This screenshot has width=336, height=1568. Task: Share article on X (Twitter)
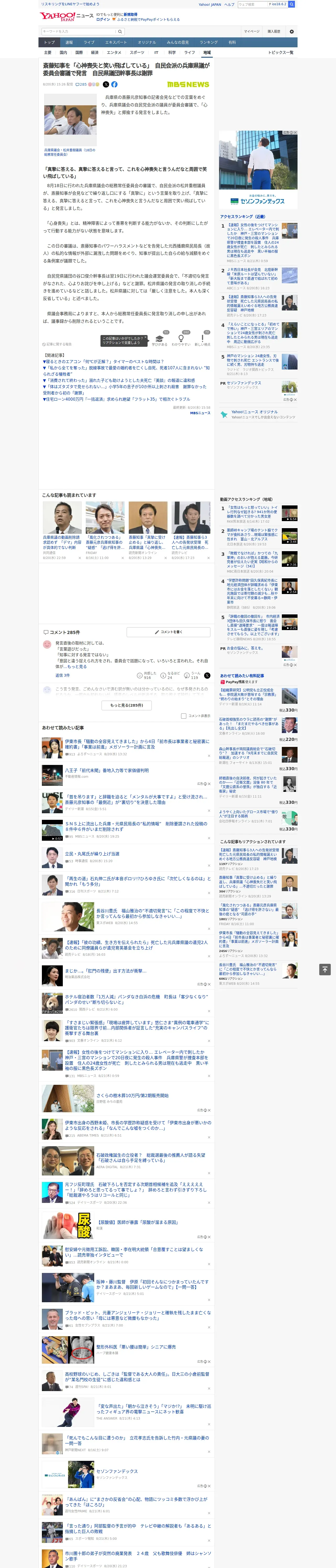[106, 85]
